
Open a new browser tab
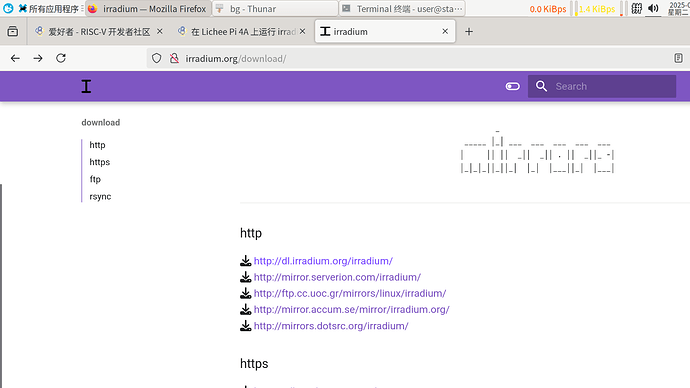coord(469,32)
